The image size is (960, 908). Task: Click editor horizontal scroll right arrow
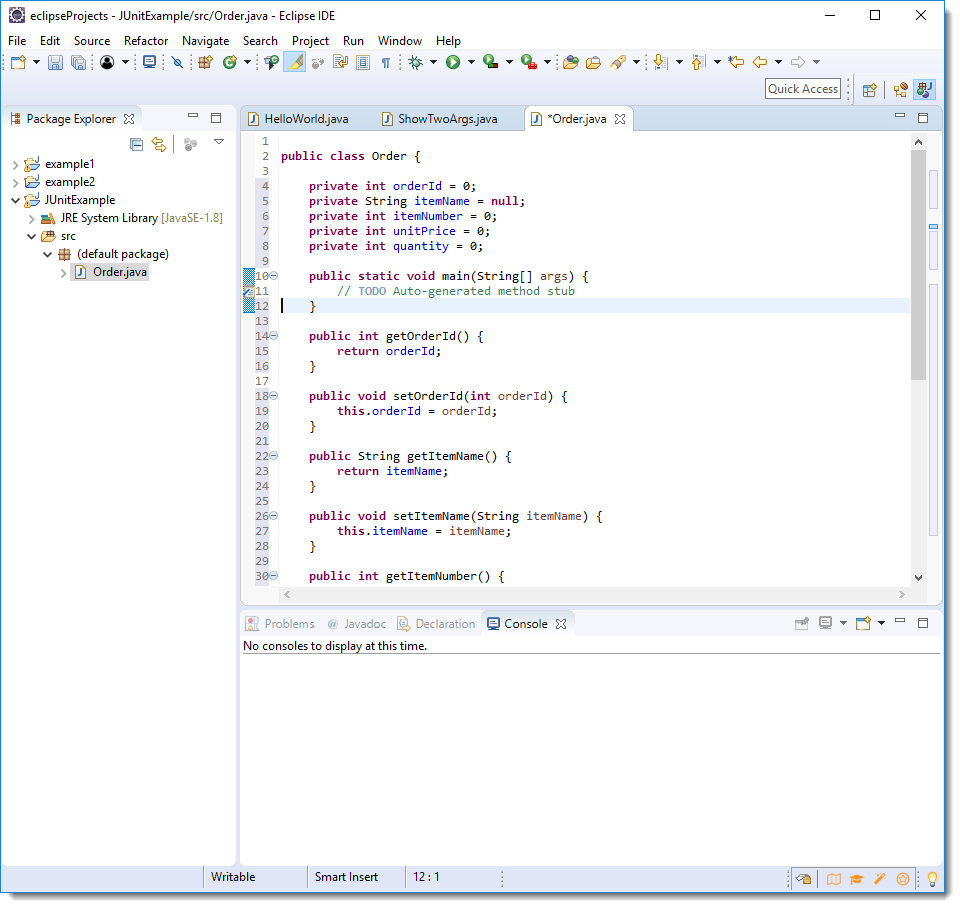(x=902, y=595)
